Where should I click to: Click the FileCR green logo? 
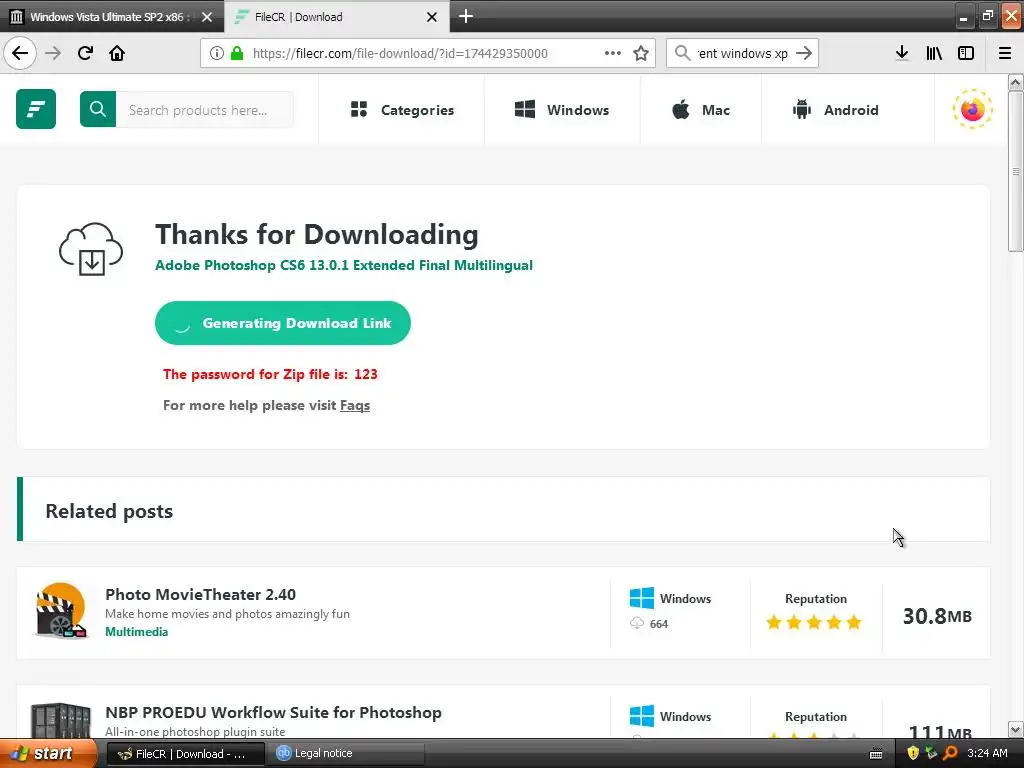tap(36, 109)
